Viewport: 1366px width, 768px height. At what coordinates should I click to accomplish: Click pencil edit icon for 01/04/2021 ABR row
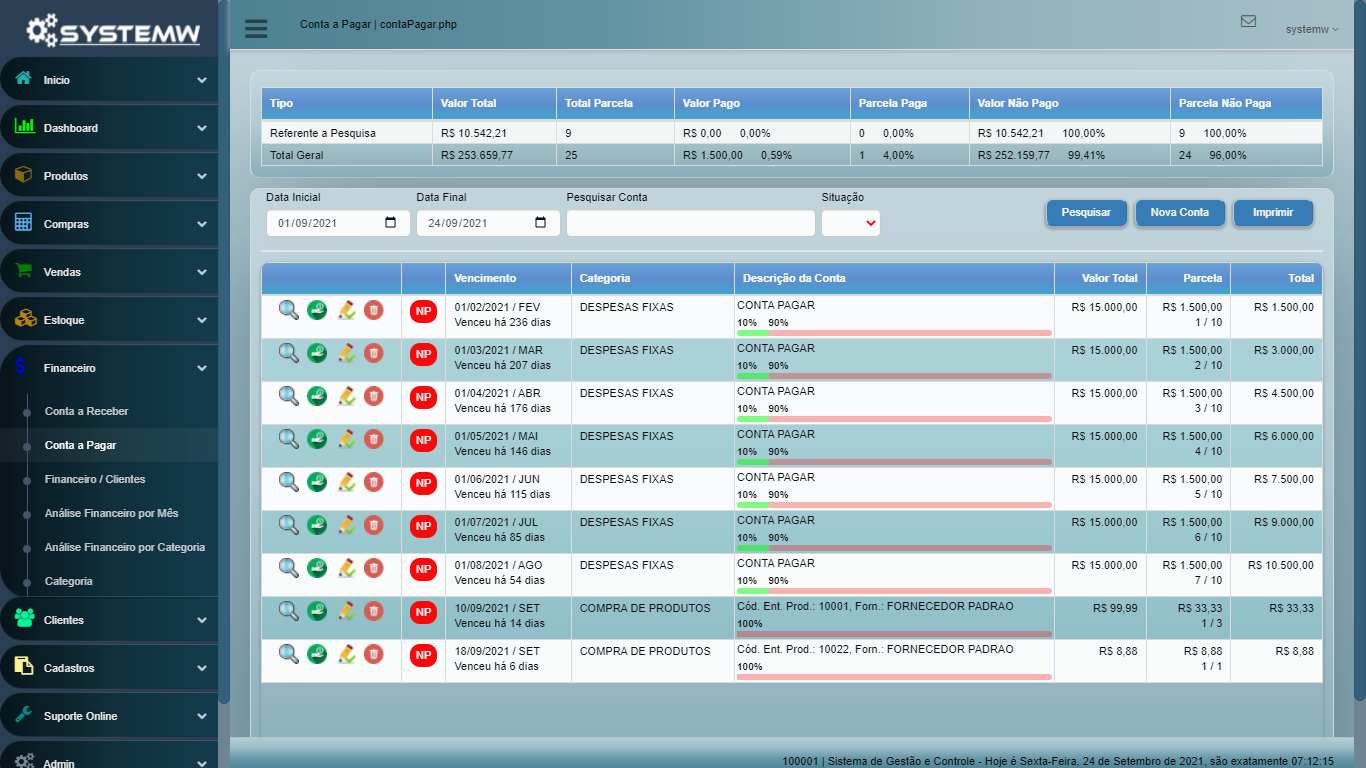point(346,396)
